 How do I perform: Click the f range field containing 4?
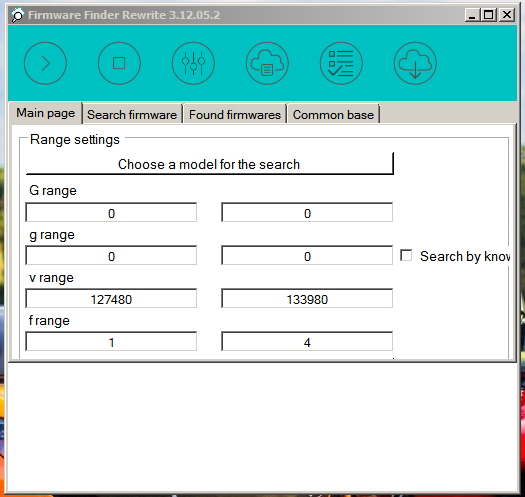[x=307, y=342]
